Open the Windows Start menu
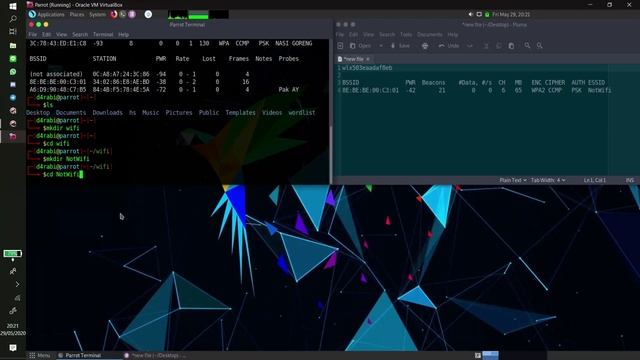 [13, 6]
